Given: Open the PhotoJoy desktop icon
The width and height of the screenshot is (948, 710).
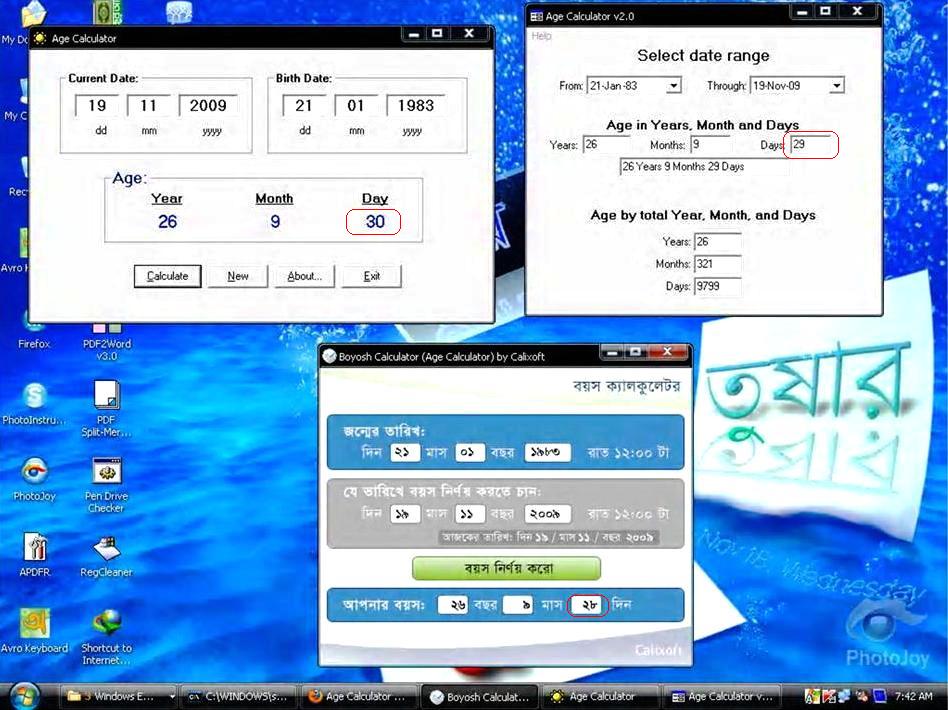Looking at the screenshot, I should click(x=34, y=480).
